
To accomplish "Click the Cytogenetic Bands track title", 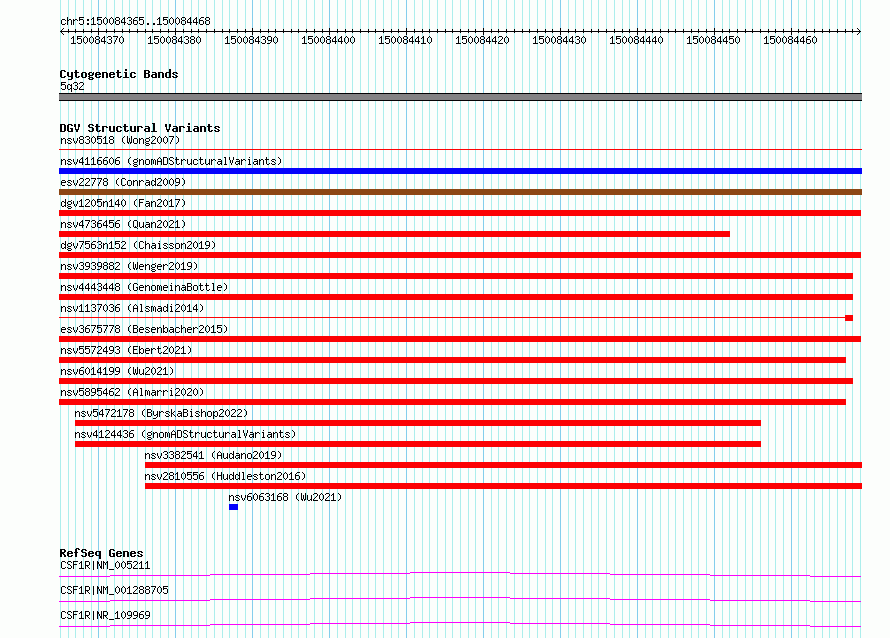I will pos(119,74).
